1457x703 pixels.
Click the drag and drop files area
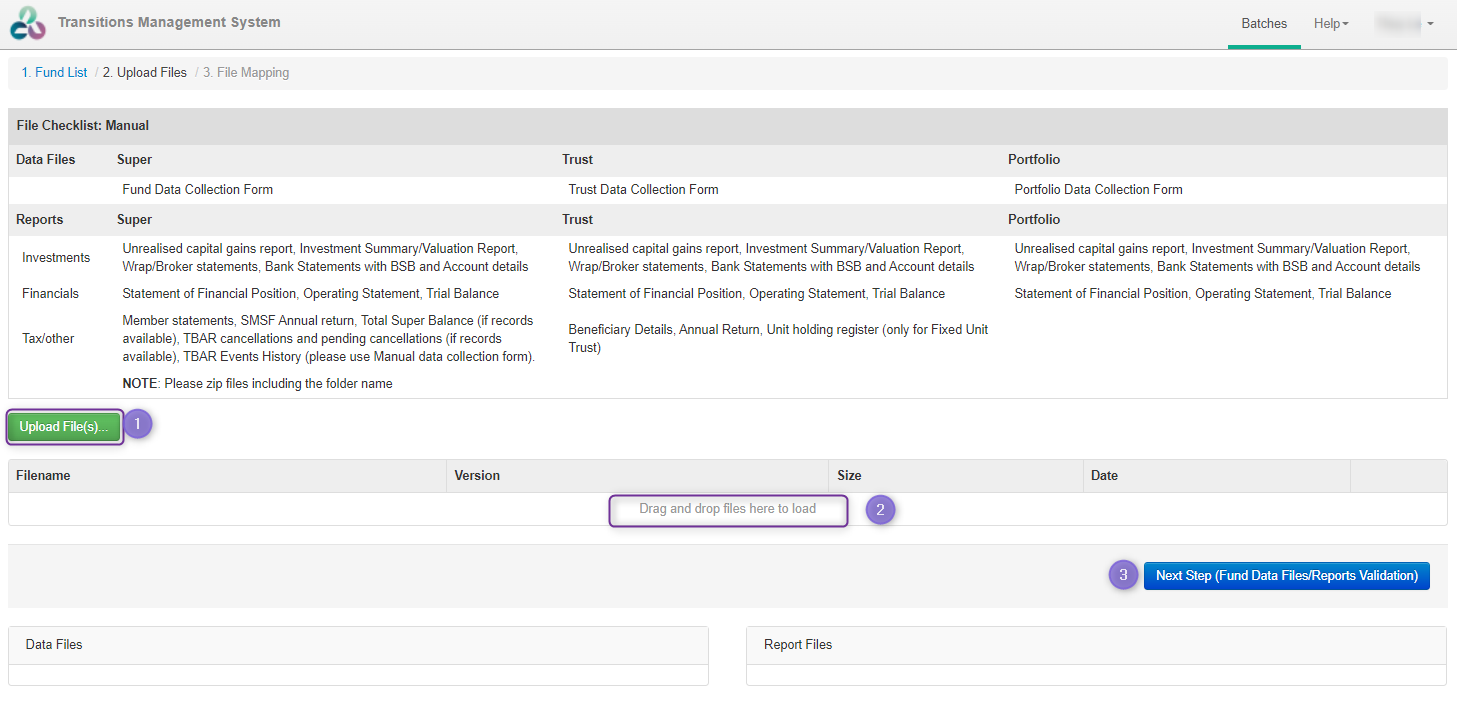coord(727,510)
